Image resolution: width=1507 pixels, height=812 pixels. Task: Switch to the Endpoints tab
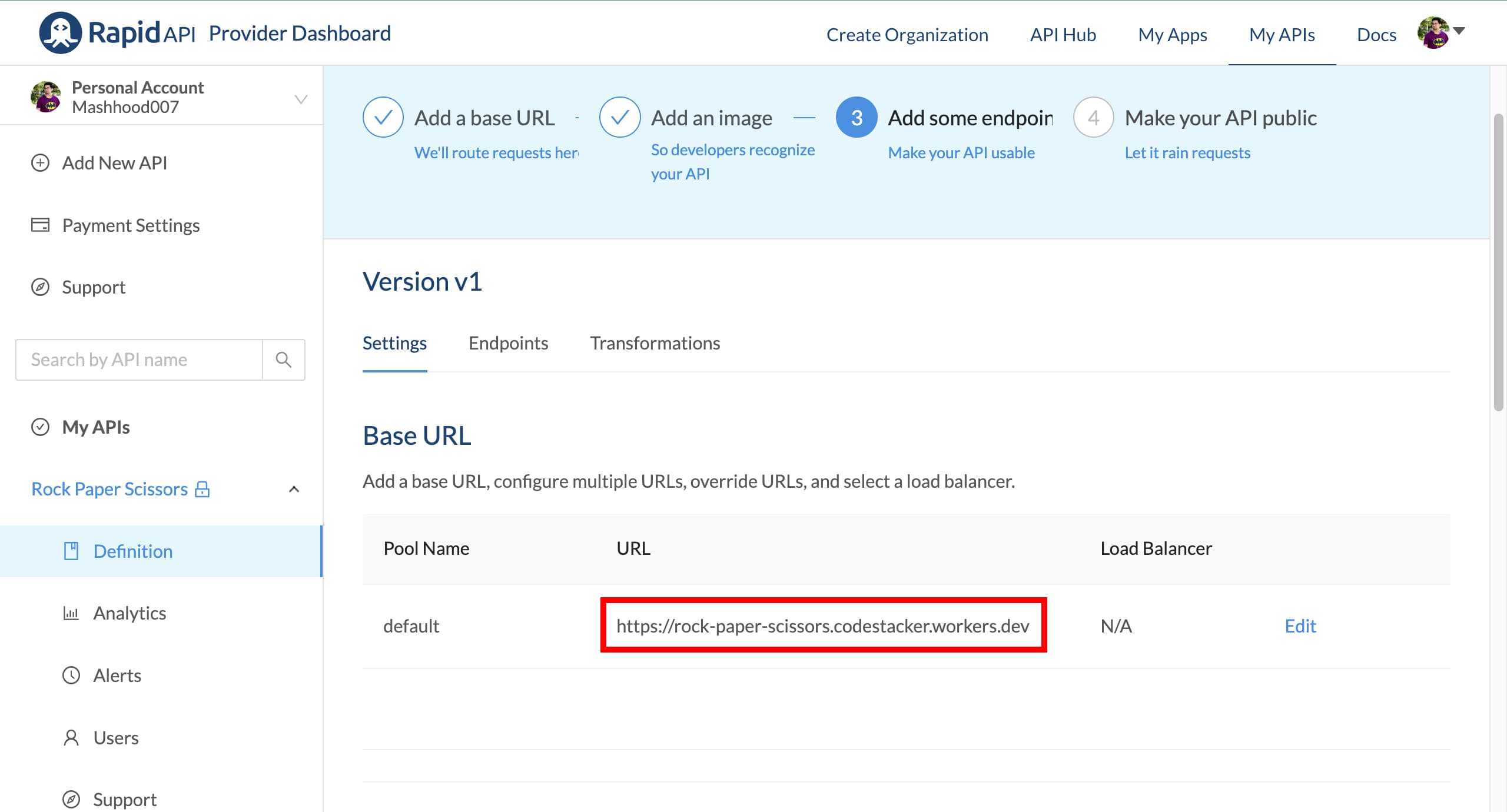point(508,343)
